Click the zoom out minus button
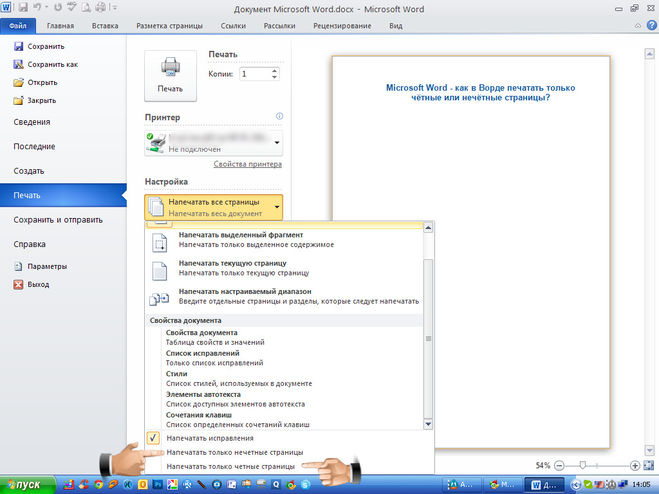The width and height of the screenshot is (659, 494). [x=558, y=466]
